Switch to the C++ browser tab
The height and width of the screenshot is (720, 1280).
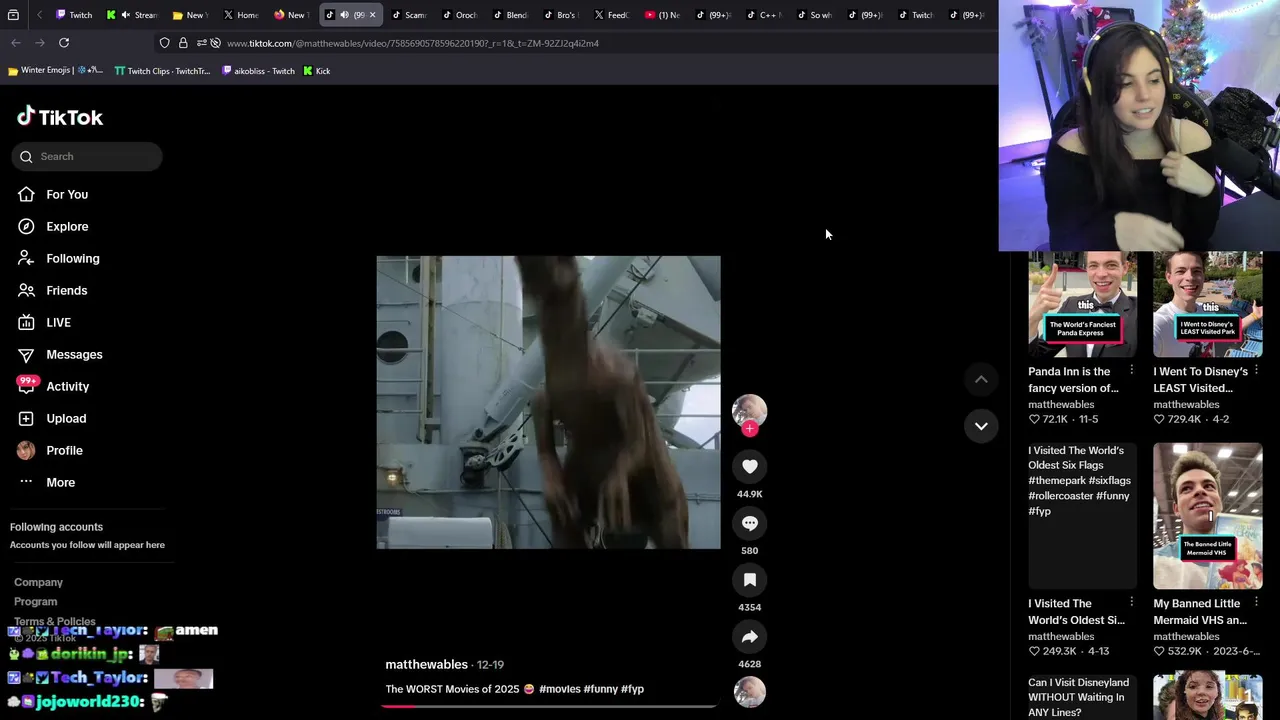pos(763,15)
